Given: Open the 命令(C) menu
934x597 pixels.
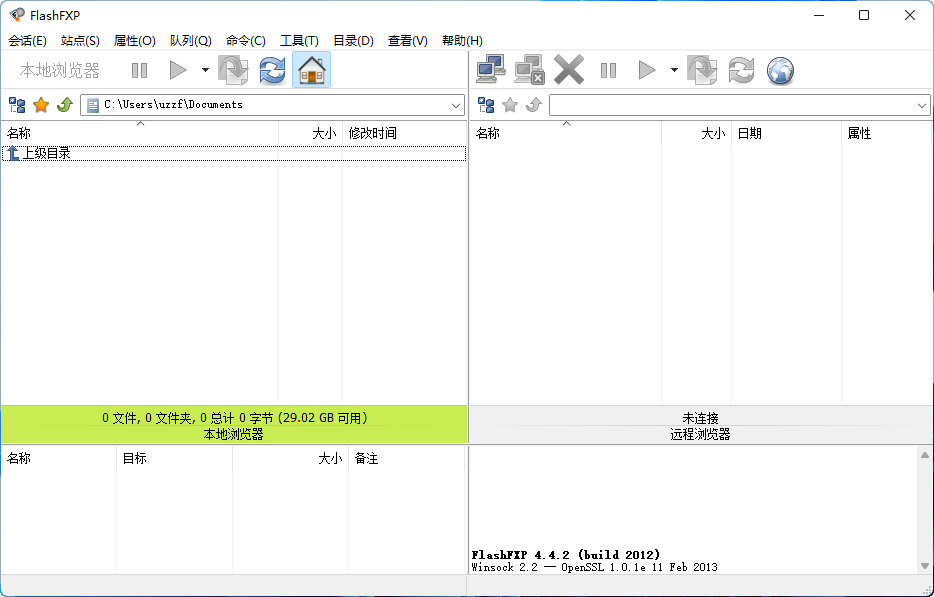Looking at the screenshot, I should pyautogui.click(x=246, y=41).
